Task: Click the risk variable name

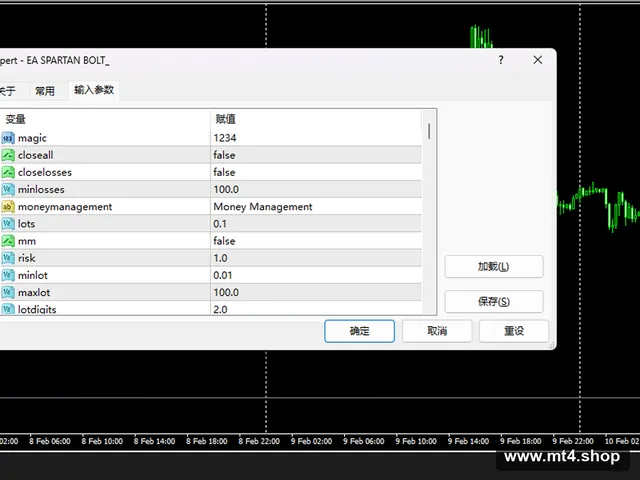Action: [x=27, y=258]
